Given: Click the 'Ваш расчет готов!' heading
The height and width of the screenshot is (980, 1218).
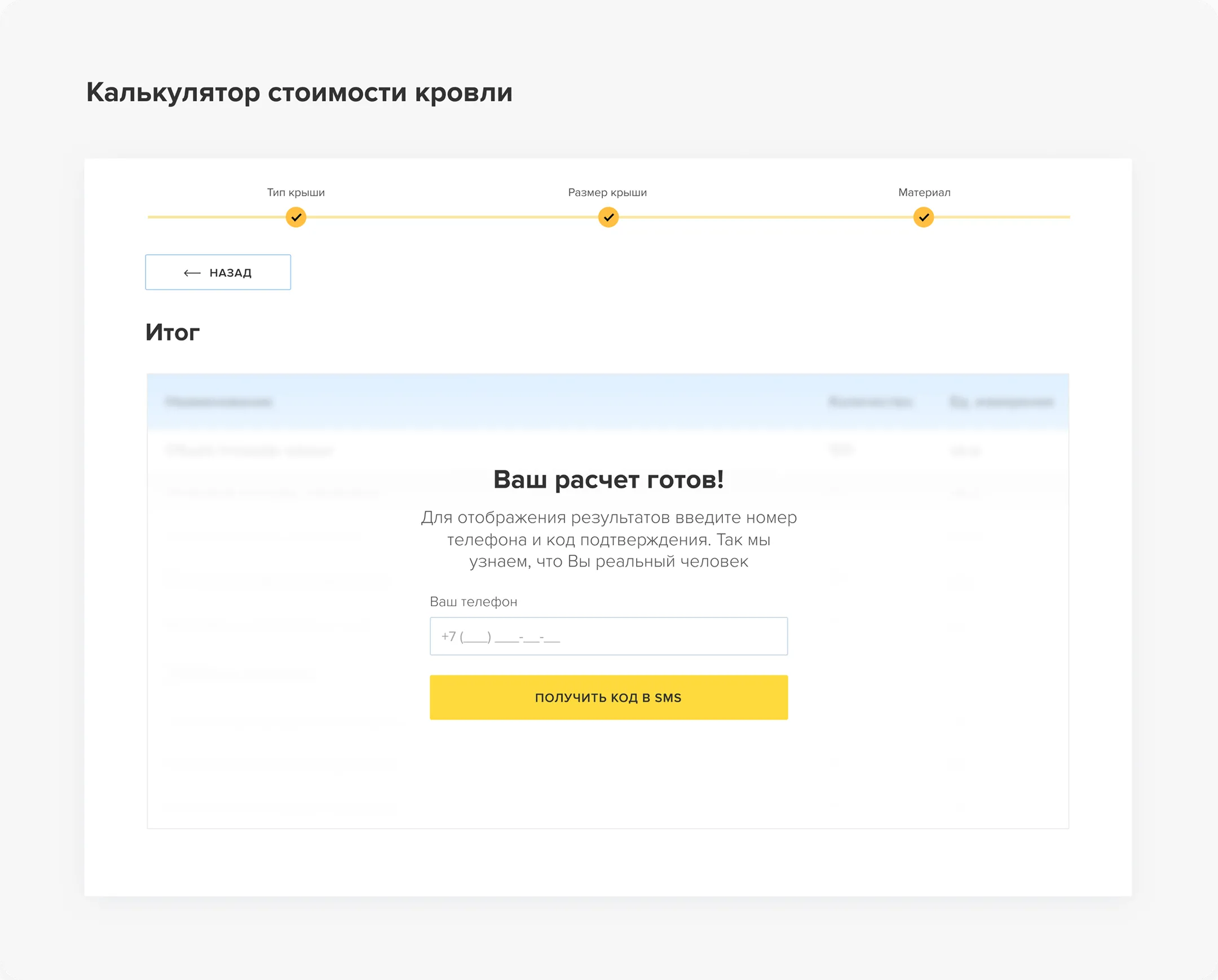Looking at the screenshot, I should (608, 479).
